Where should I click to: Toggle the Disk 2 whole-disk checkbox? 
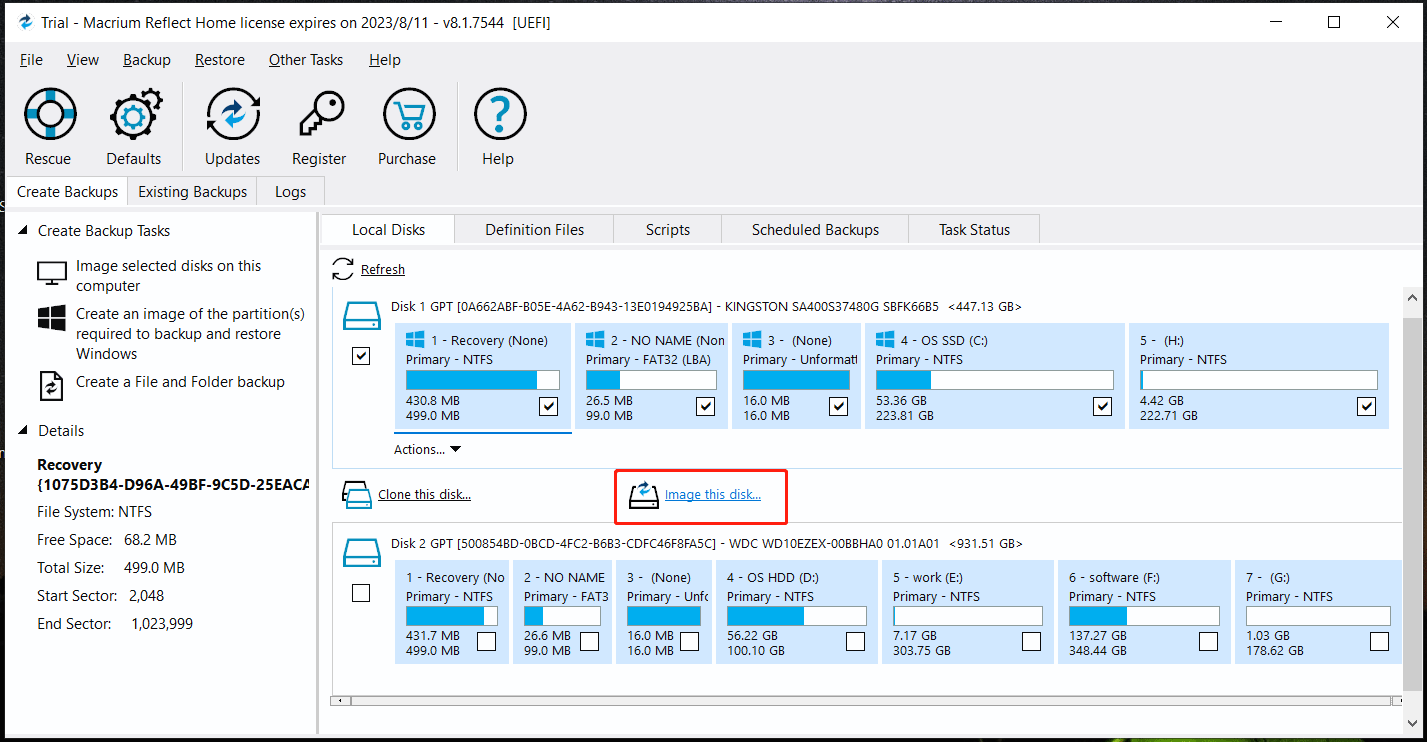pyautogui.click(x=361, y=593)
